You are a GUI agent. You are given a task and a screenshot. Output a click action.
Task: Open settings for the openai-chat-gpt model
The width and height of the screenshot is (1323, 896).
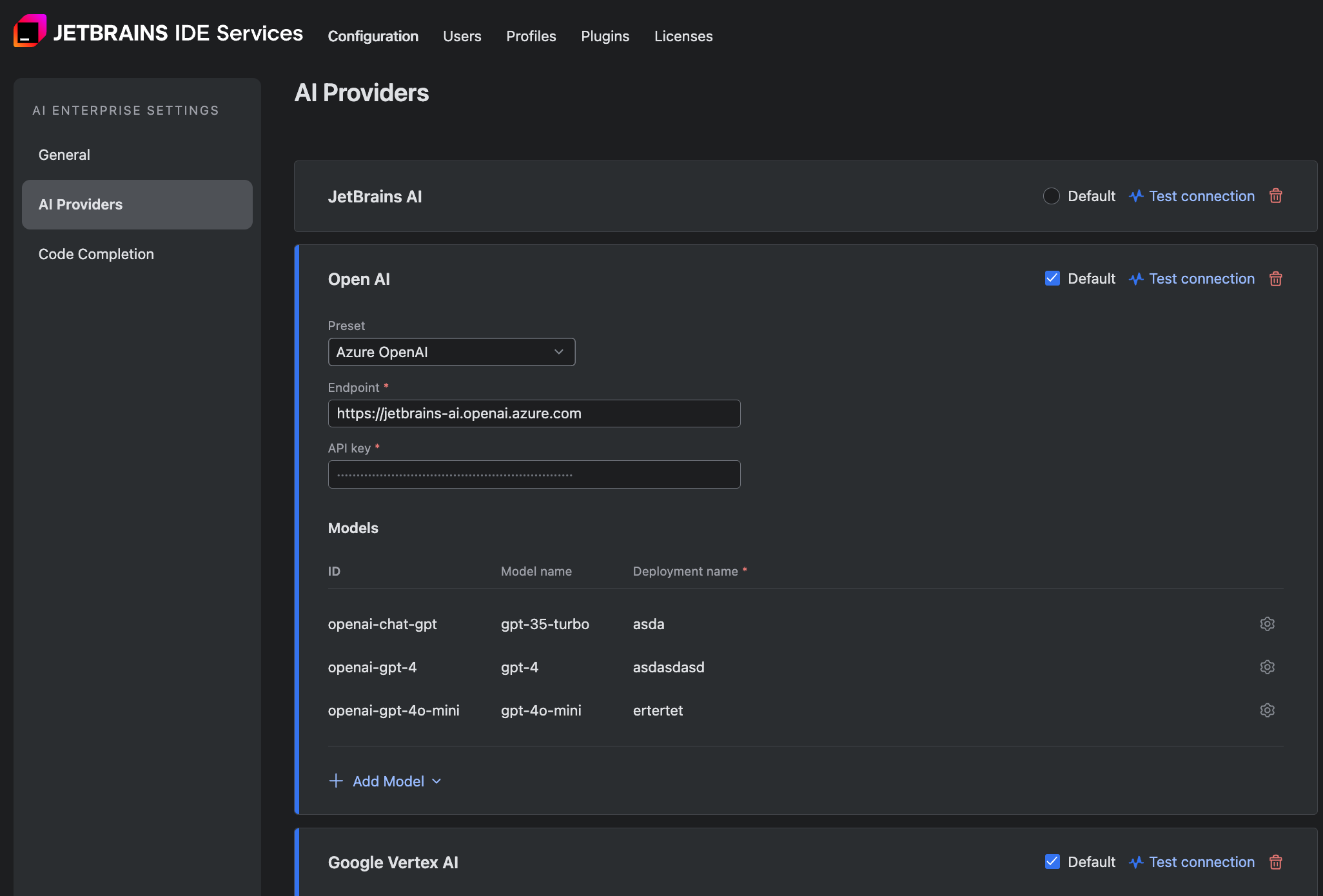[x=1267, y=623]
